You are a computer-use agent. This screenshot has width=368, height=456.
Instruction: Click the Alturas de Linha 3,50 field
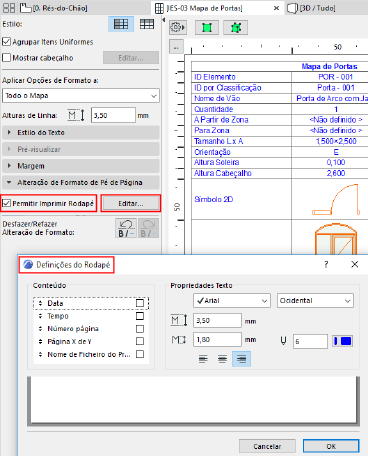pos(113,115)
